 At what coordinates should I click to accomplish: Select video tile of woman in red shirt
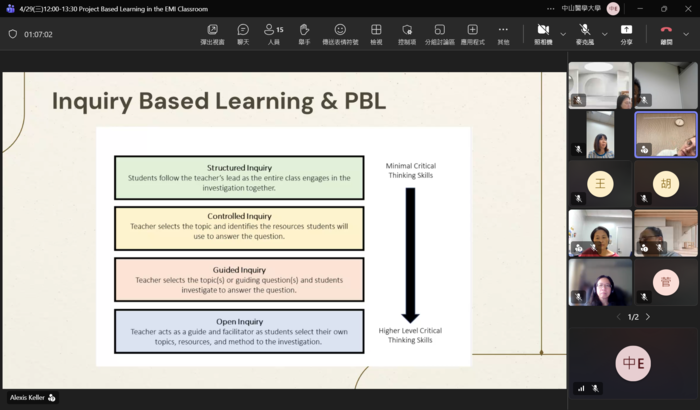click(x=600, y=233)
